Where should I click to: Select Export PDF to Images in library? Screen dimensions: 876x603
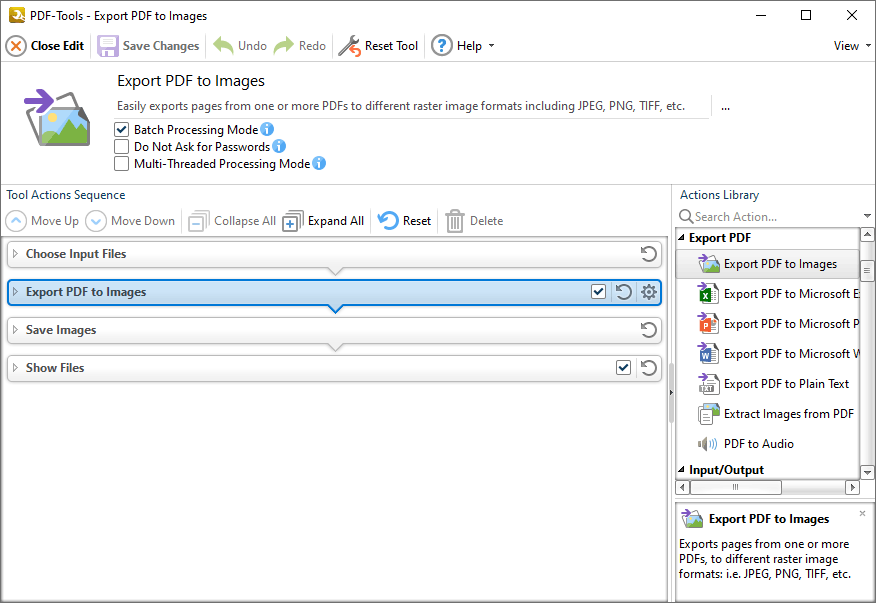click(768, 264)
